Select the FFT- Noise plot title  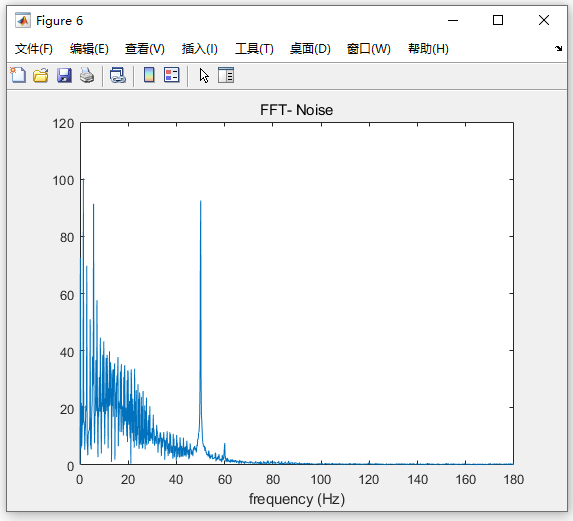coord(296,110)
